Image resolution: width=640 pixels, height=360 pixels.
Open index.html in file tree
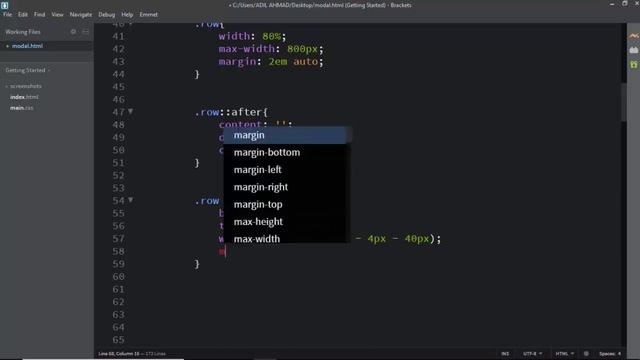click(x=24, y=97)
